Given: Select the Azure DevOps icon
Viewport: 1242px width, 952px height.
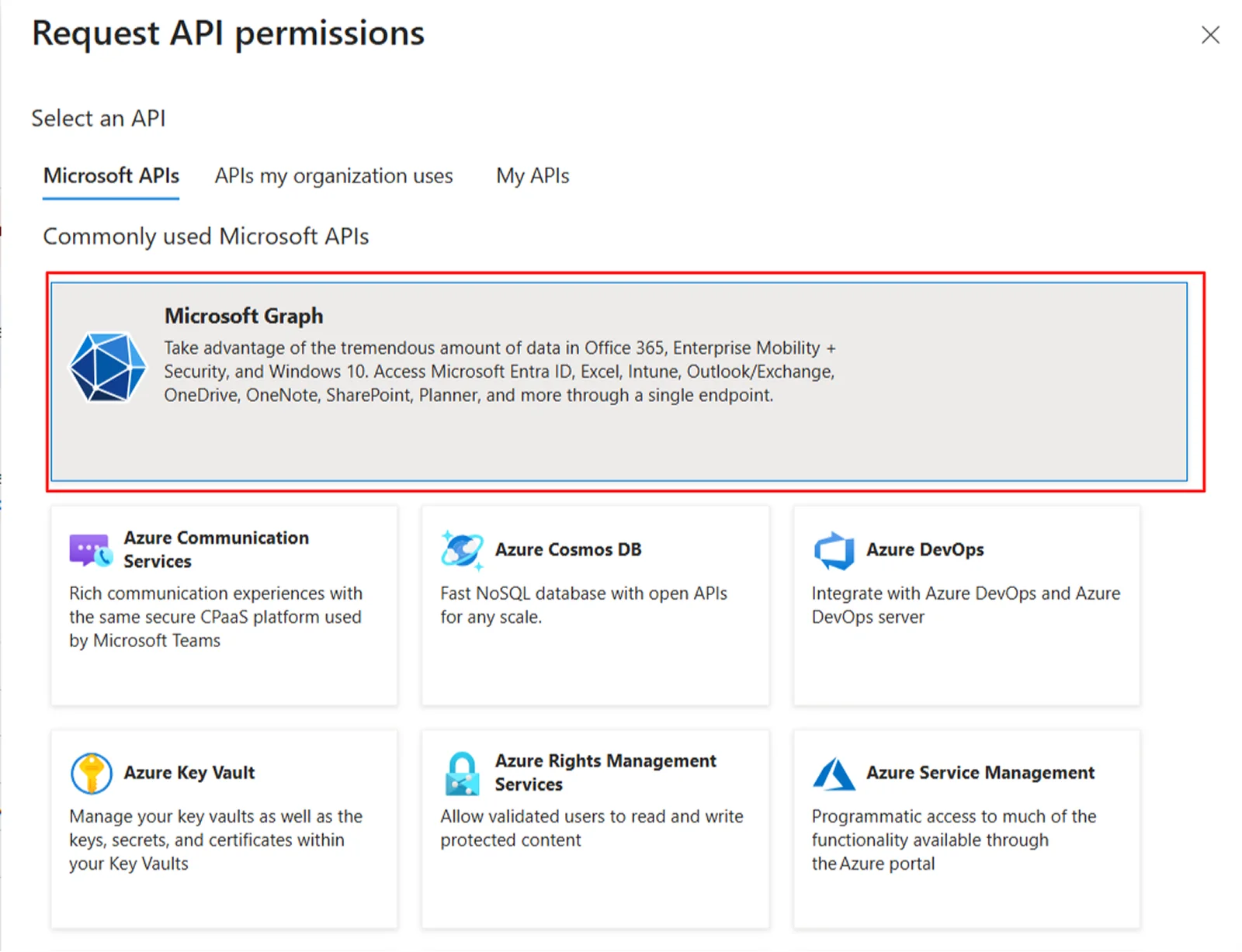Looking at the screenshot, I should pos(833,549).
